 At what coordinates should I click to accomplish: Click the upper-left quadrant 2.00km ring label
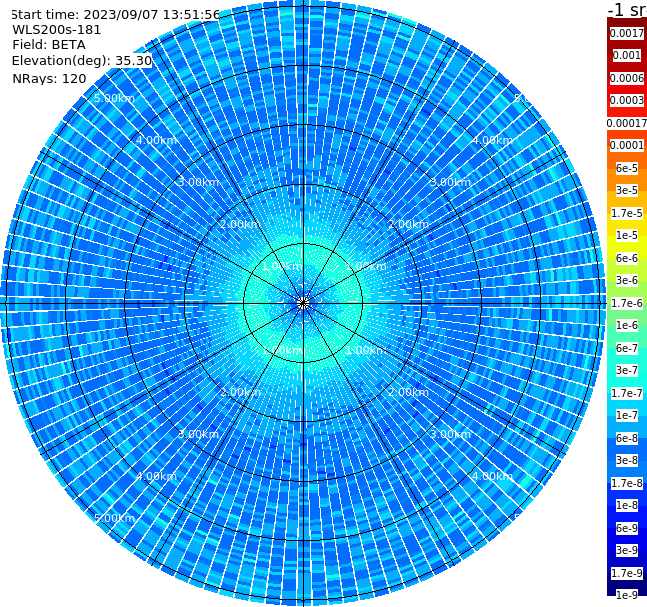click(x=241, y=224)
